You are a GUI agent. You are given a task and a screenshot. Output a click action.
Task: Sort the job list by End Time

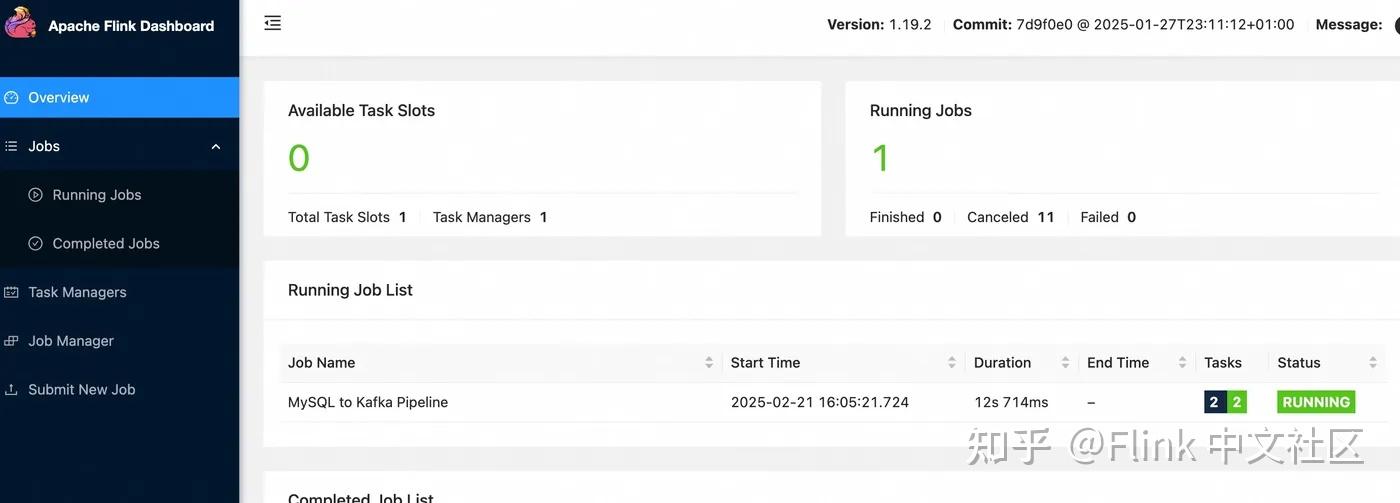point(1182,363)
